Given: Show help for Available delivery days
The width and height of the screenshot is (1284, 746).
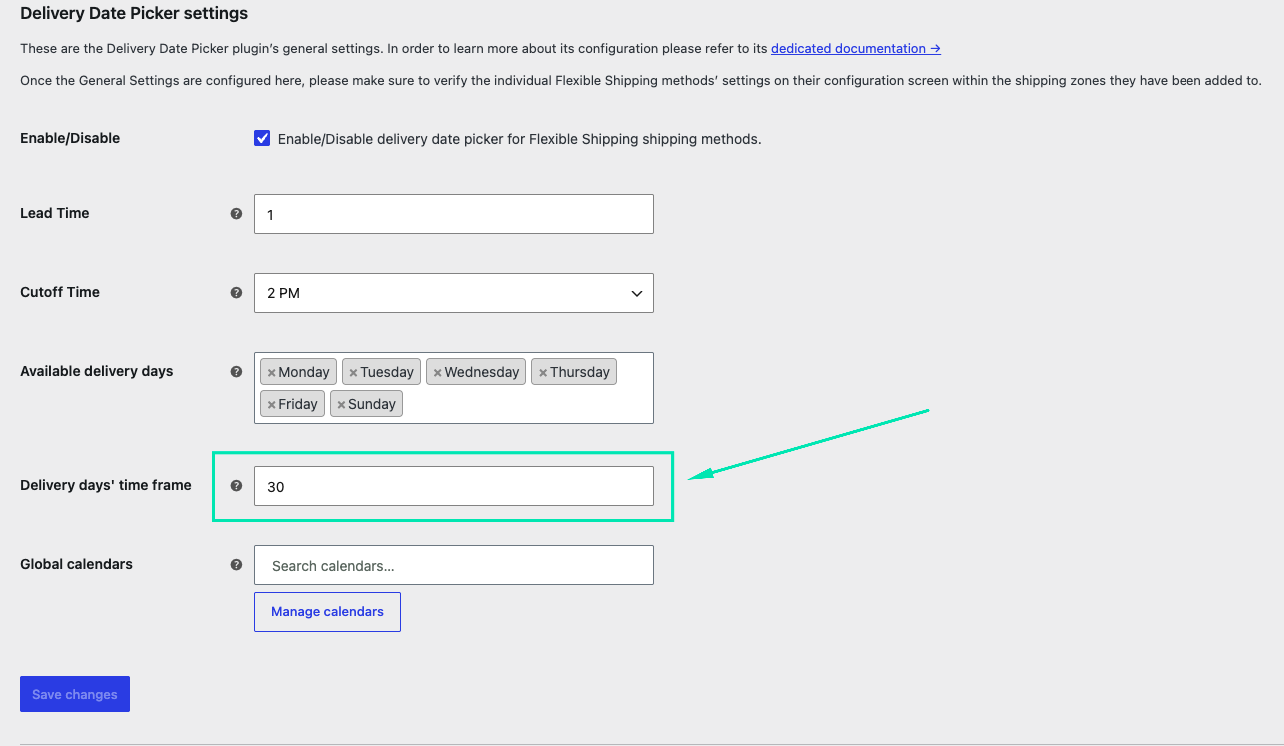Looking at the screenshot, I should [x=236, y=371].
